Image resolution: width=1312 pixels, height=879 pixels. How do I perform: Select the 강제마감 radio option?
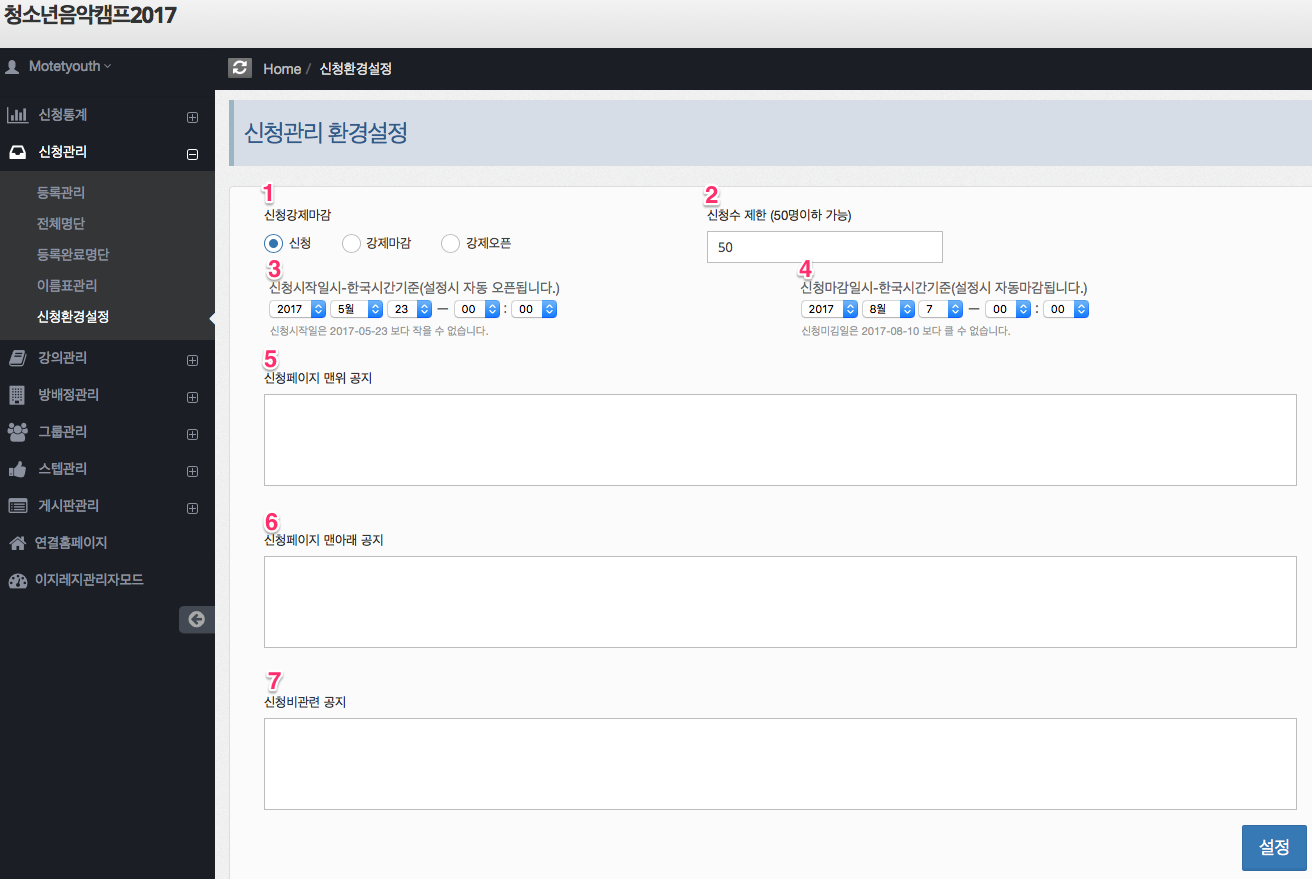[351, 243]
